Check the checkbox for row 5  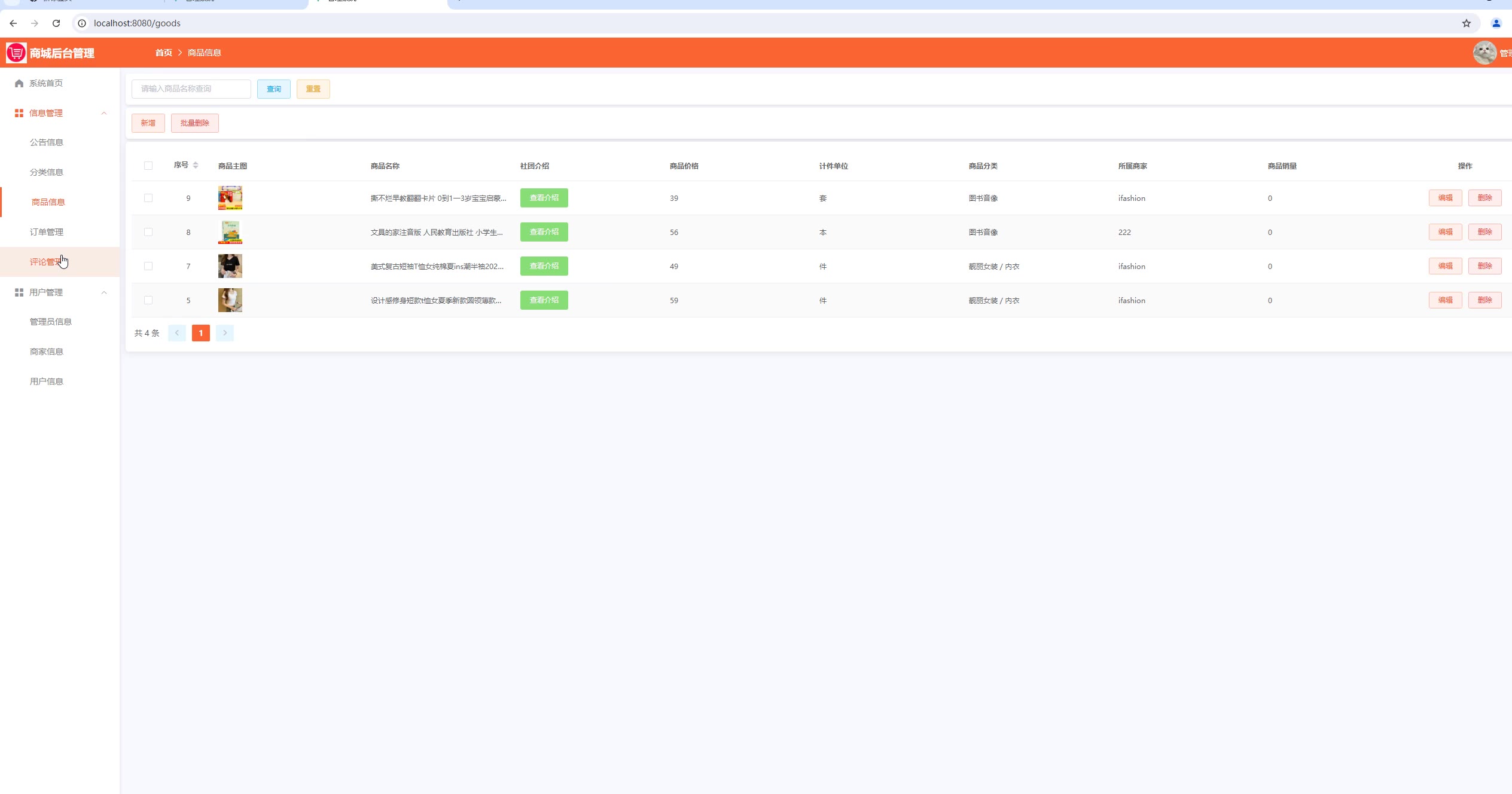(x=148, y=300)
